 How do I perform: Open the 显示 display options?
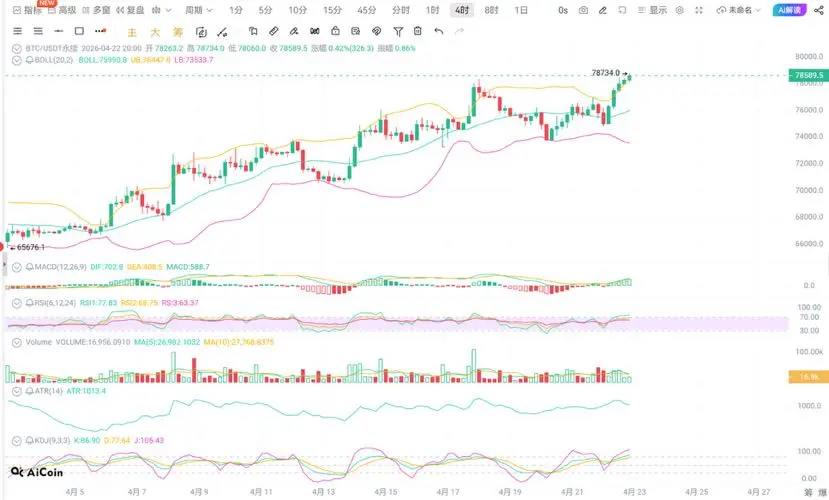[652, 10]
